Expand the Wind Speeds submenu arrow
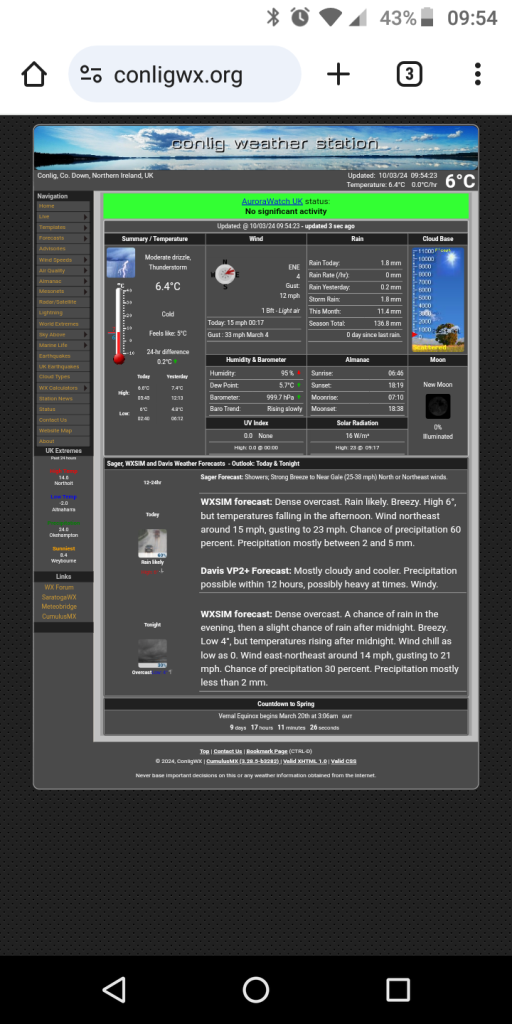512x1024 pixels. (x=85, y=260)
